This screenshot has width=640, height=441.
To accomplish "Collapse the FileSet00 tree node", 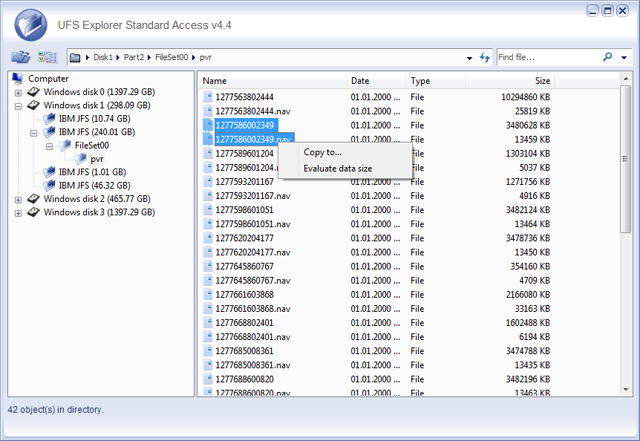I will click(x=49, y=146).
